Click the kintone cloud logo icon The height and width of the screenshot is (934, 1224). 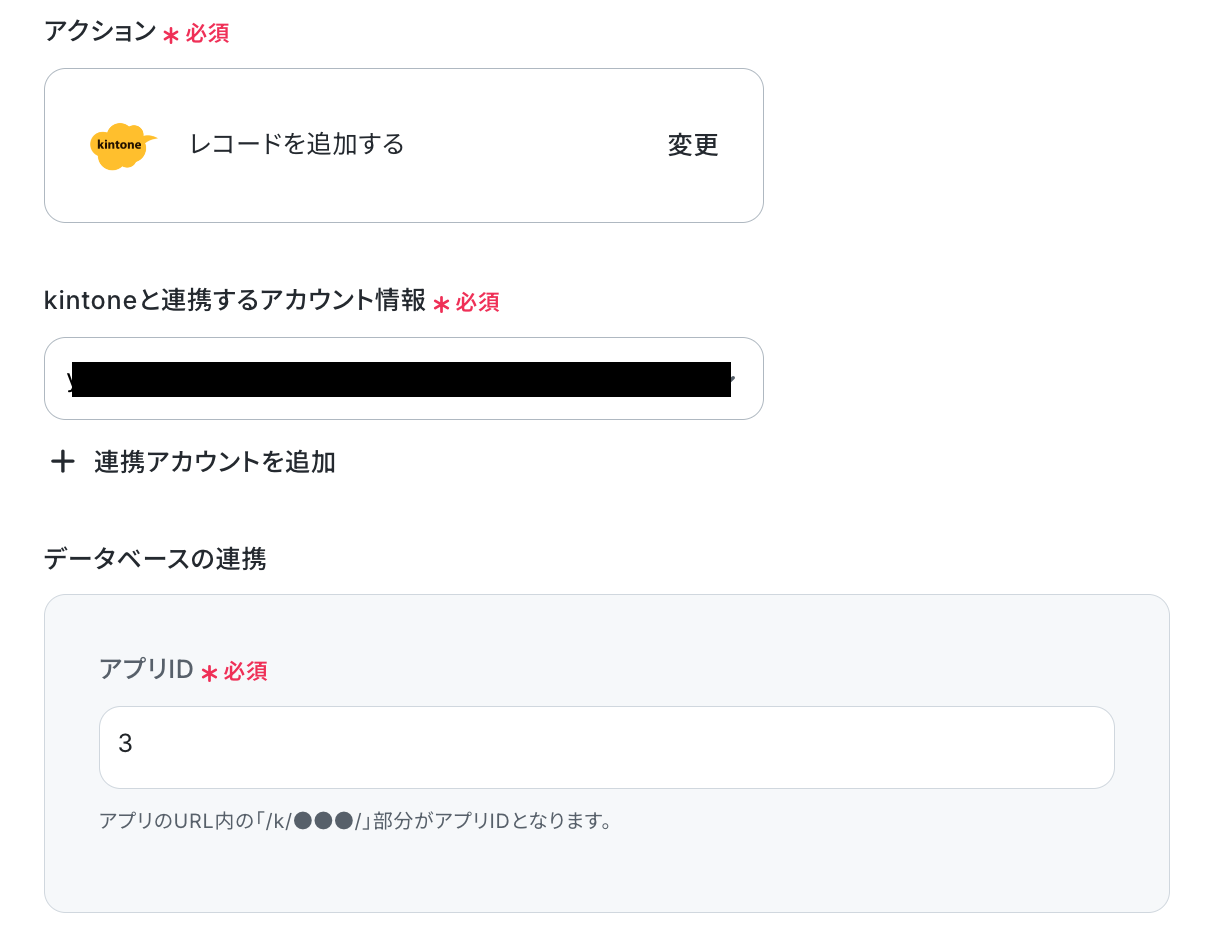123,146
